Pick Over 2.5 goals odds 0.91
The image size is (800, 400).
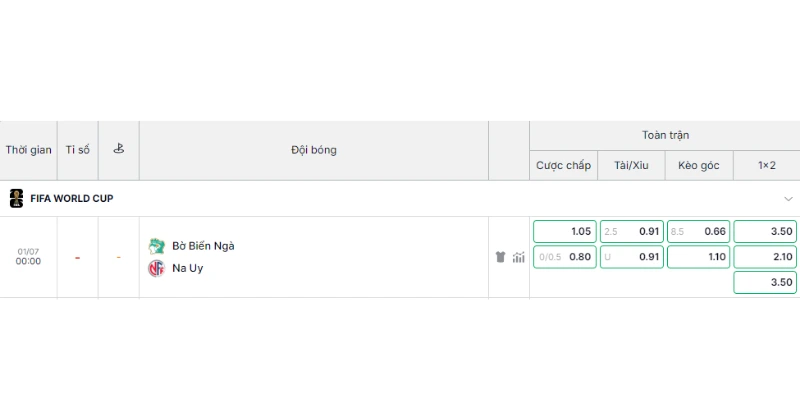point(632,232)
